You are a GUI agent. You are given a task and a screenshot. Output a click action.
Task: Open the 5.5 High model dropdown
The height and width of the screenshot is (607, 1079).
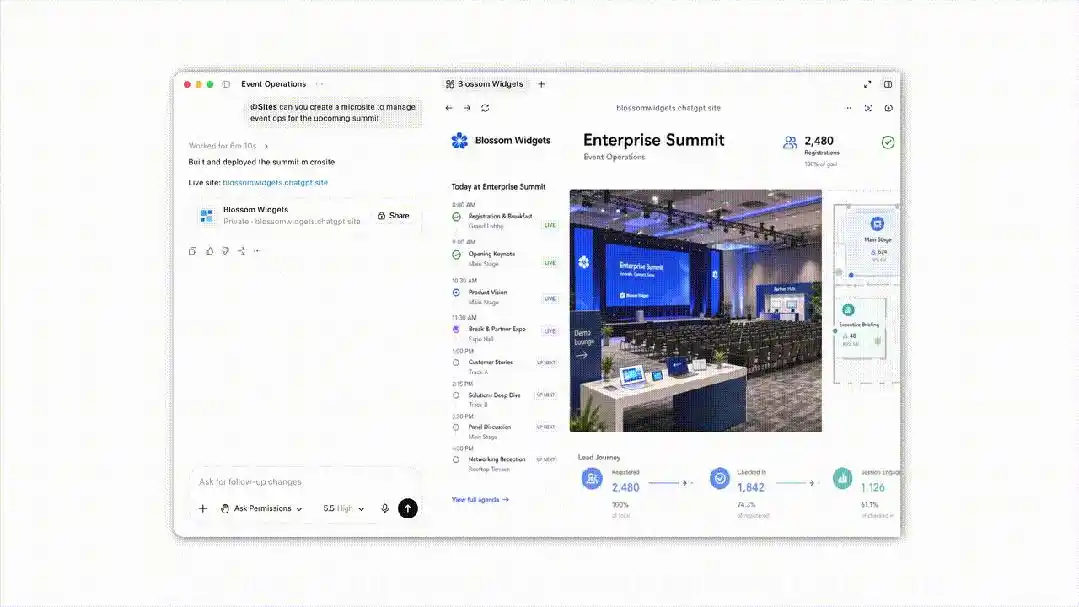(343, 509)
